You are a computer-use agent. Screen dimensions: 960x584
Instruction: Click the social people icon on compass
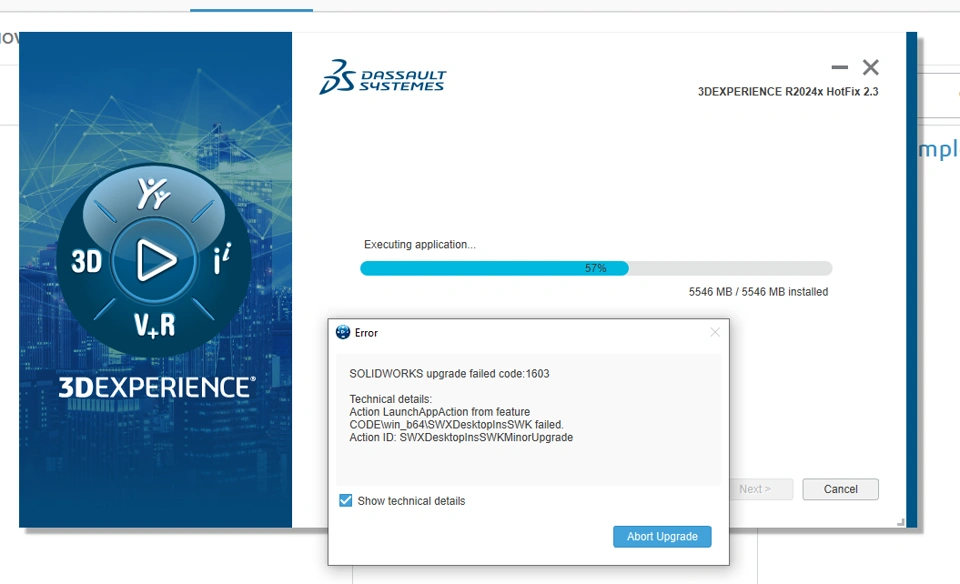[153, 193]
